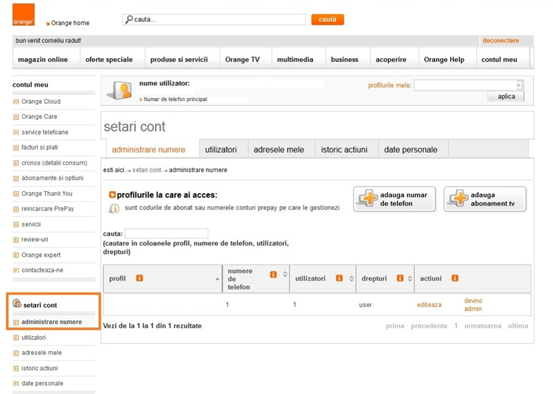Click info icon beside profile description
Screen dimensions: 553x394
click(114, 208)
